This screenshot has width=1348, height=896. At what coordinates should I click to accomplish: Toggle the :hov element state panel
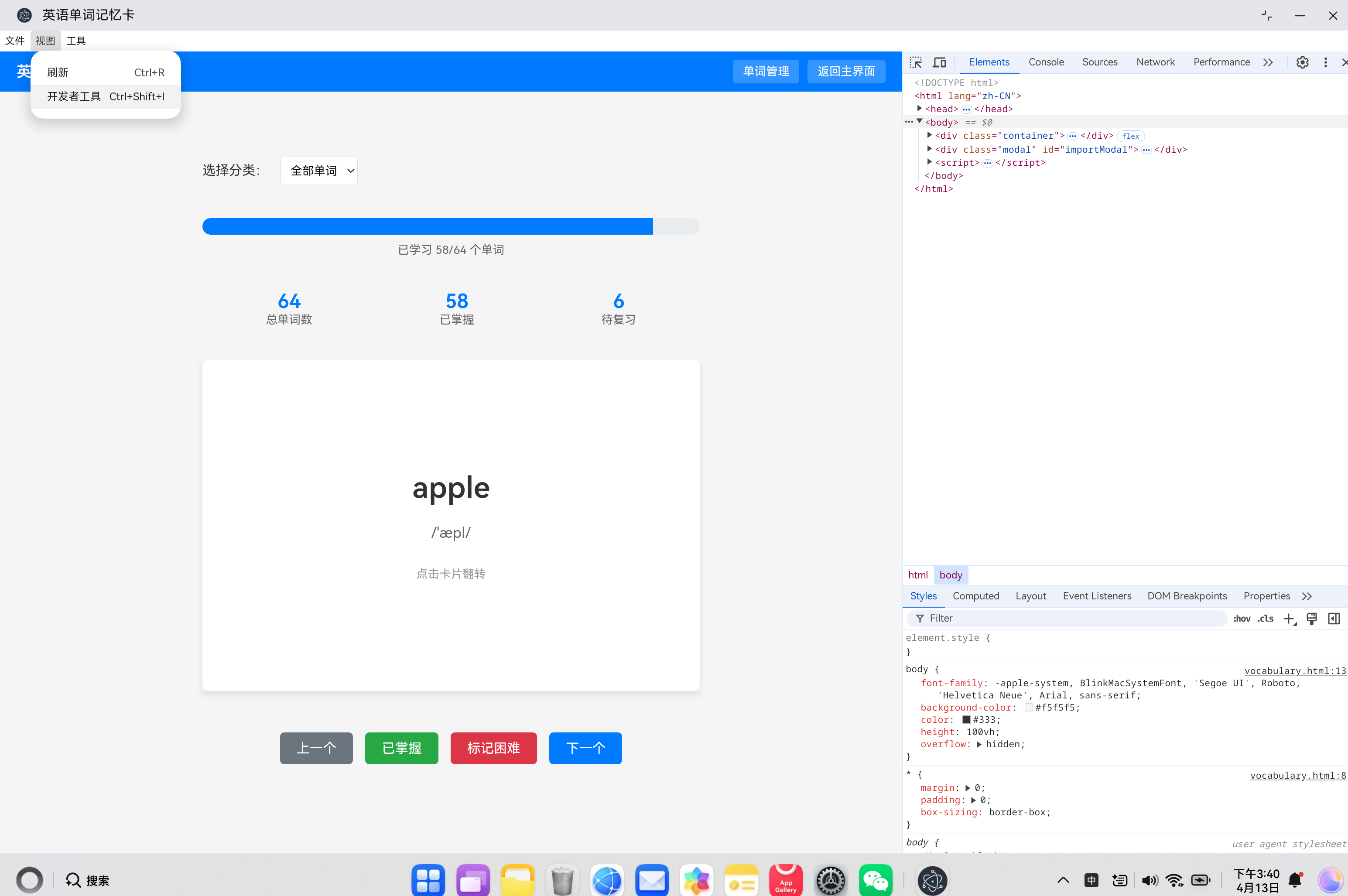[1242, 619]
